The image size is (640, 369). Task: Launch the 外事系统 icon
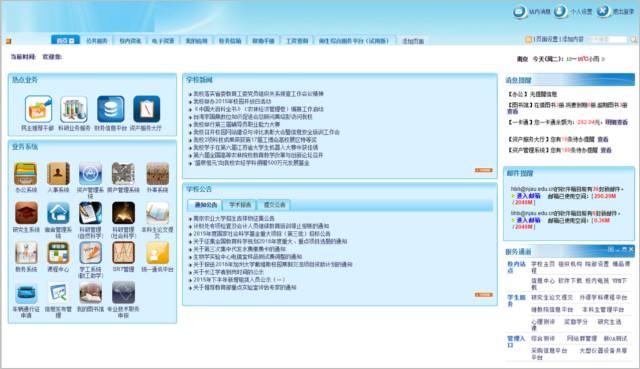[x=158, y=173]
